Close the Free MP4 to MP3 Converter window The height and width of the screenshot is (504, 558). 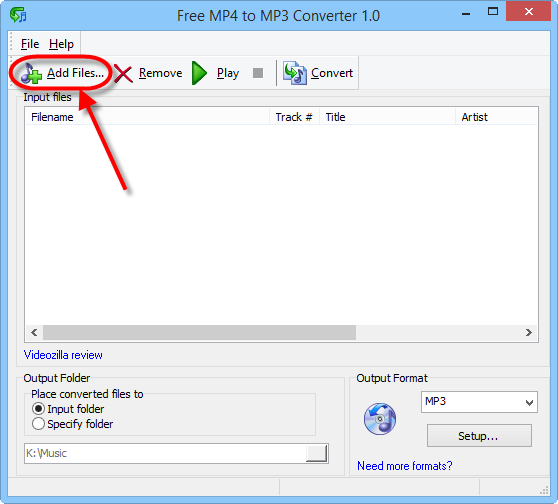point(529,12)
